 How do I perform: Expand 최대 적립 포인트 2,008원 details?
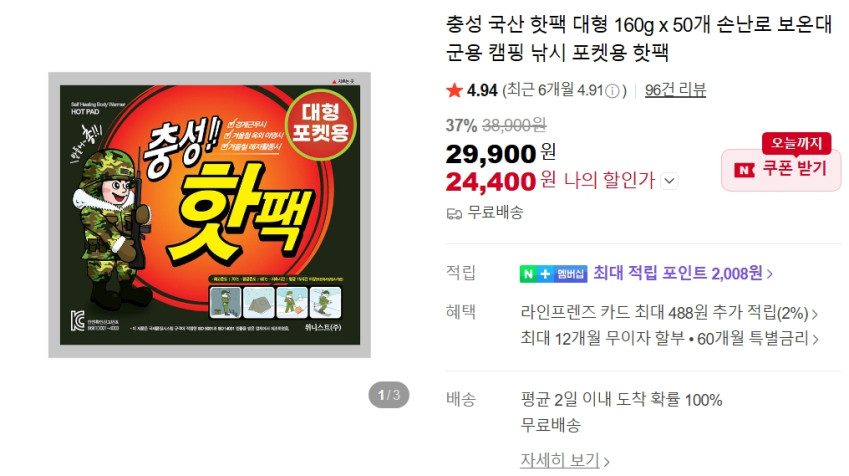[x=683, y=273]
